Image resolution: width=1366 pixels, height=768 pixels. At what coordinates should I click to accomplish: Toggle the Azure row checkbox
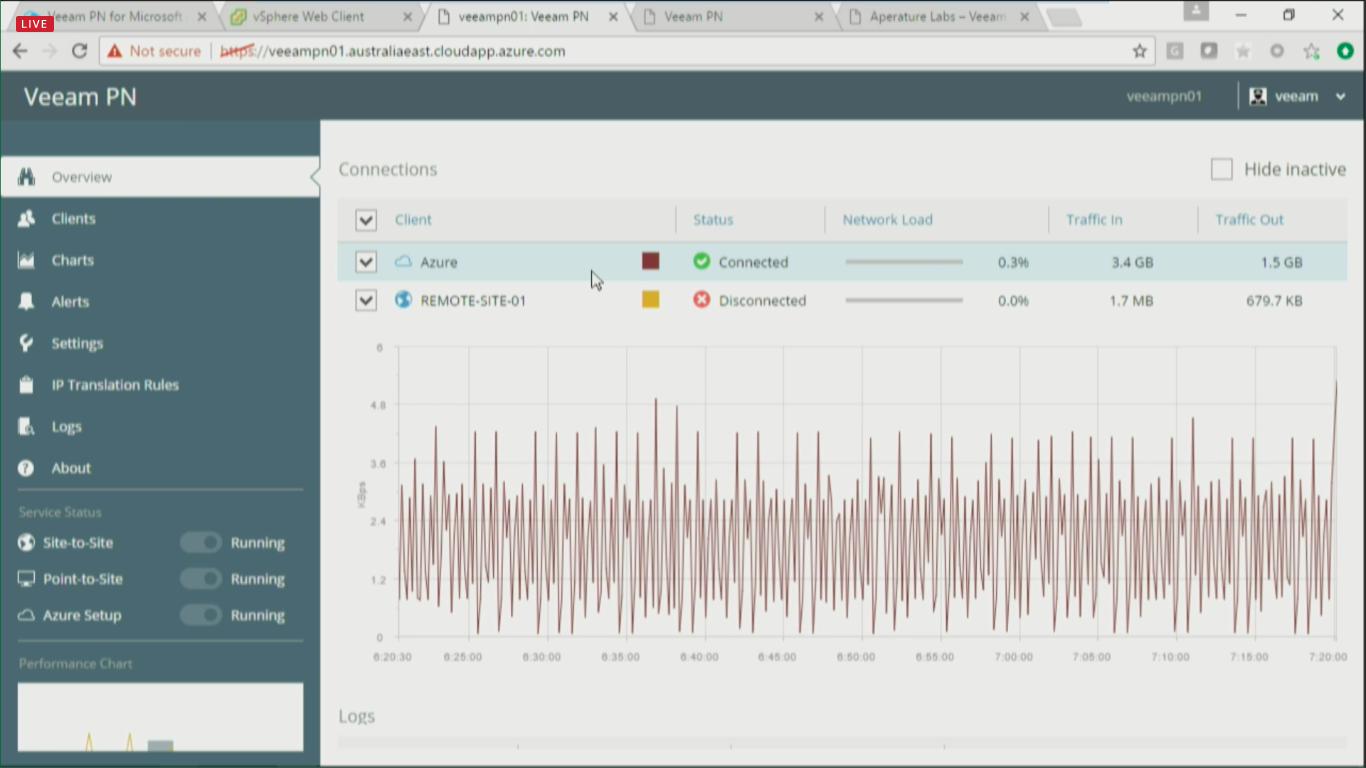tap(366, 262)
